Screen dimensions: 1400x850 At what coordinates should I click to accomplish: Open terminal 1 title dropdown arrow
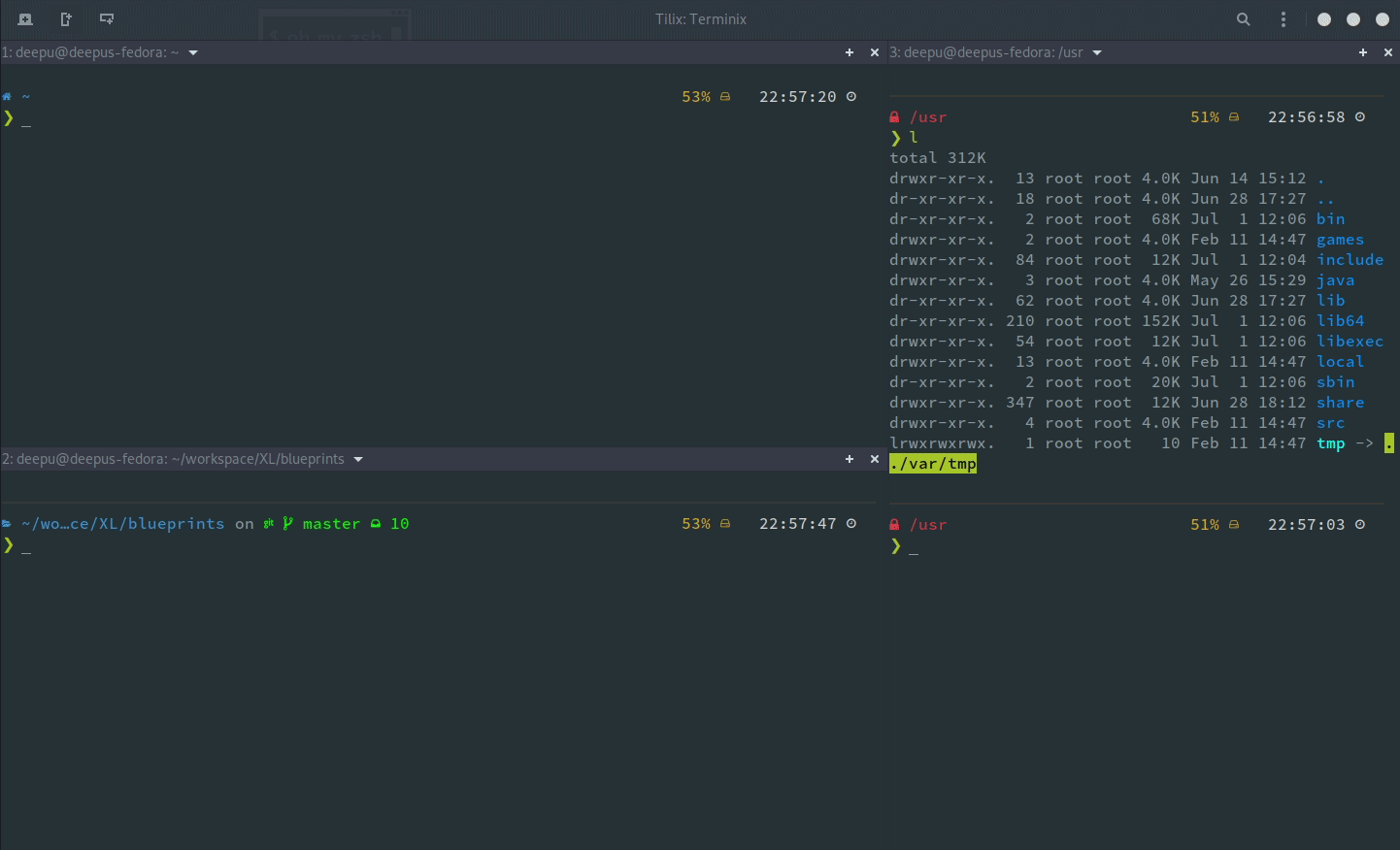coord(193,52)
